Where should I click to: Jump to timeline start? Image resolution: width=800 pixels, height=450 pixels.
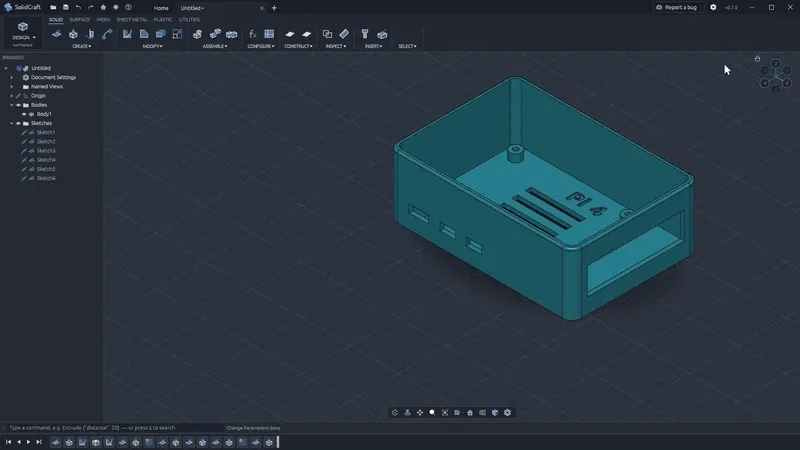pos(9,442)
